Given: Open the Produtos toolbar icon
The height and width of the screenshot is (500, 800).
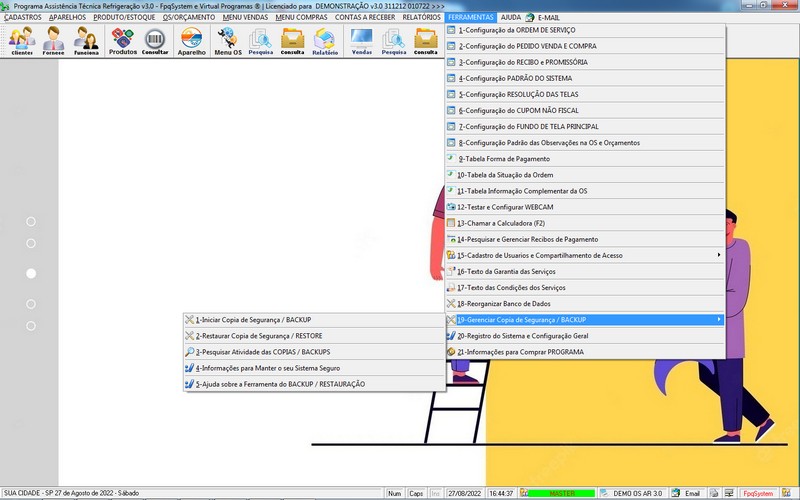Looking at the screenshot, I should tap(122, 41).
